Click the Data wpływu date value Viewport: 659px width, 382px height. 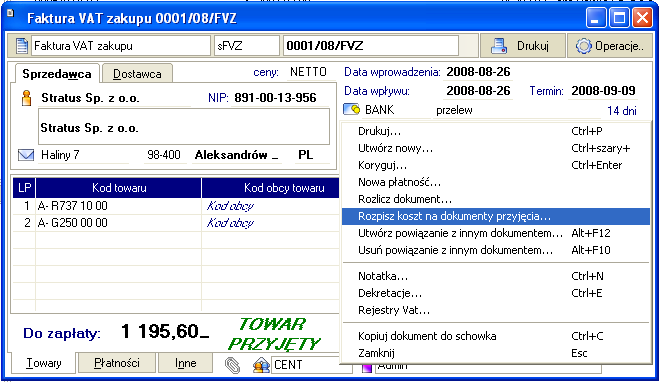point(478,91)
